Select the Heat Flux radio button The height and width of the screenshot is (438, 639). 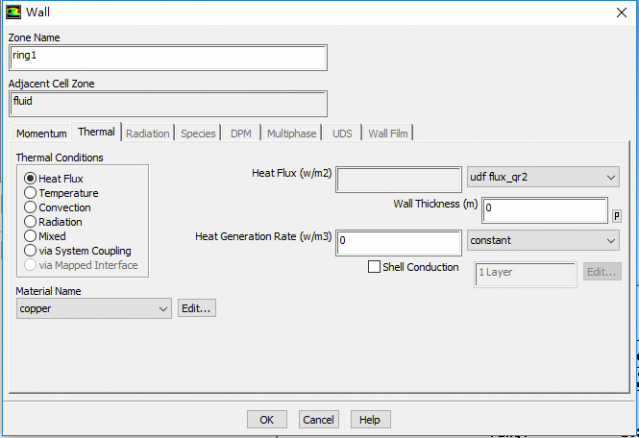point(30,179)
